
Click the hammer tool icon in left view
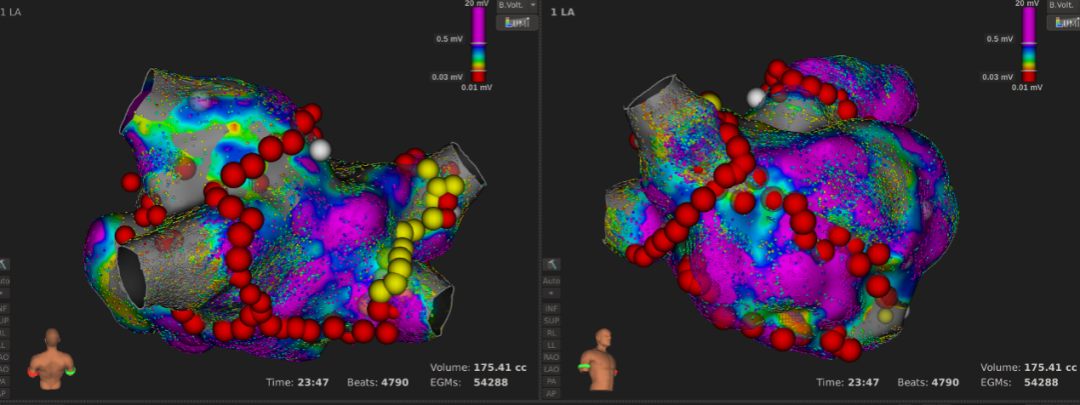(x=6, y=264)
